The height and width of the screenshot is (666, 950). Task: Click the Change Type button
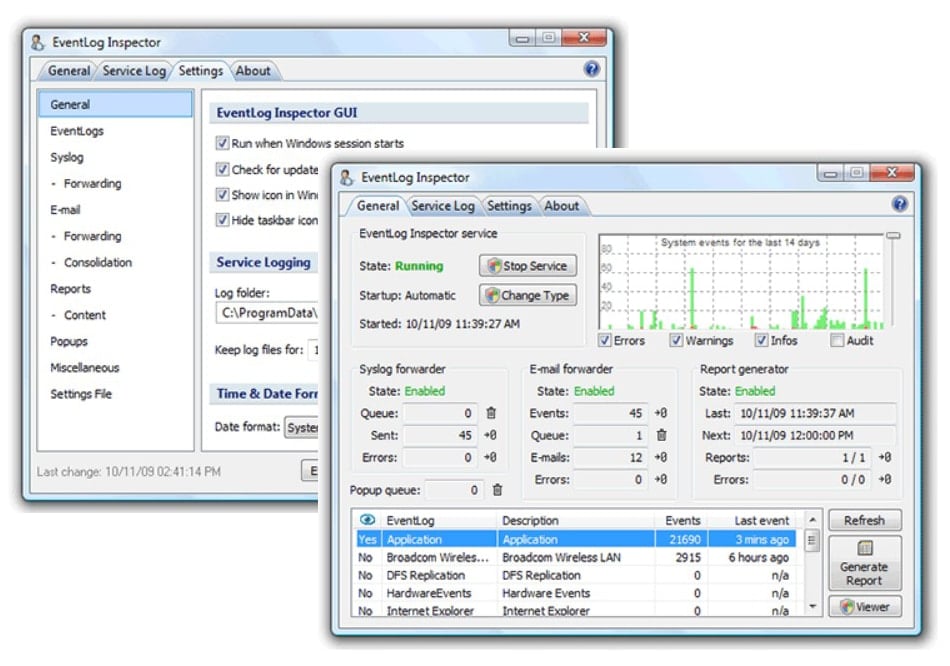(x=528, y=296)
